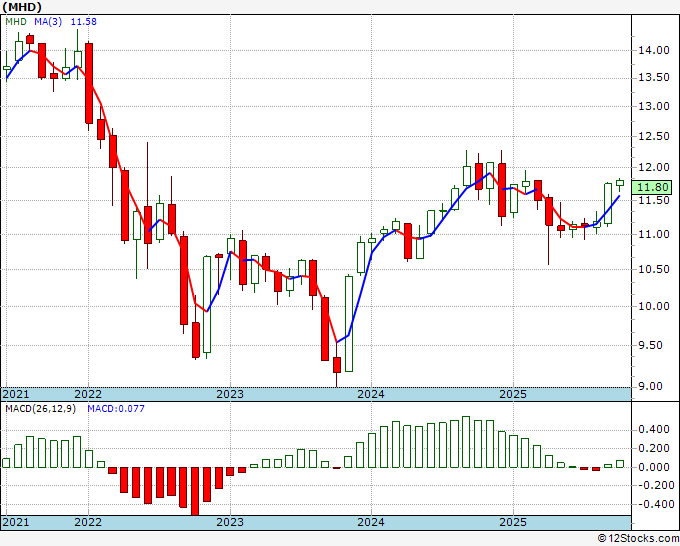
Task: Click 2022 on the price chart time axis
Action: click(x=88, y=394)
